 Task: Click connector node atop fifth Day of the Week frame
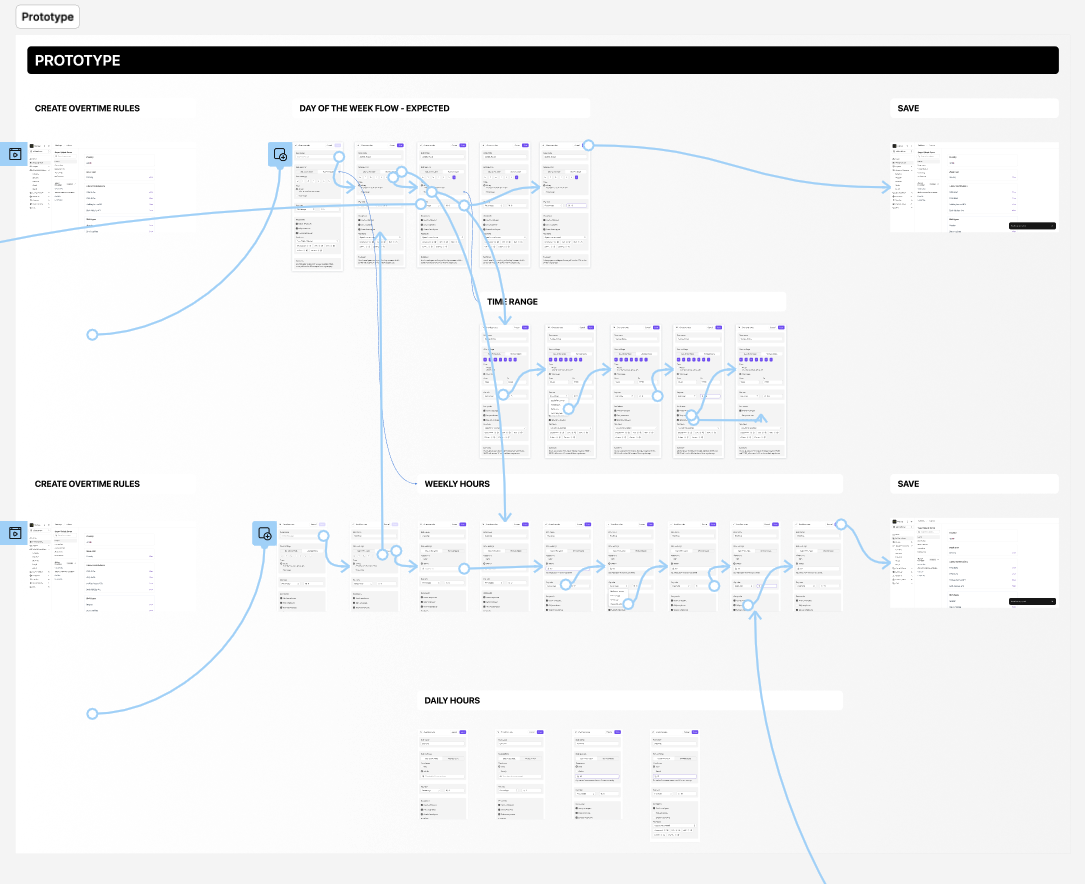pos(588,145)
